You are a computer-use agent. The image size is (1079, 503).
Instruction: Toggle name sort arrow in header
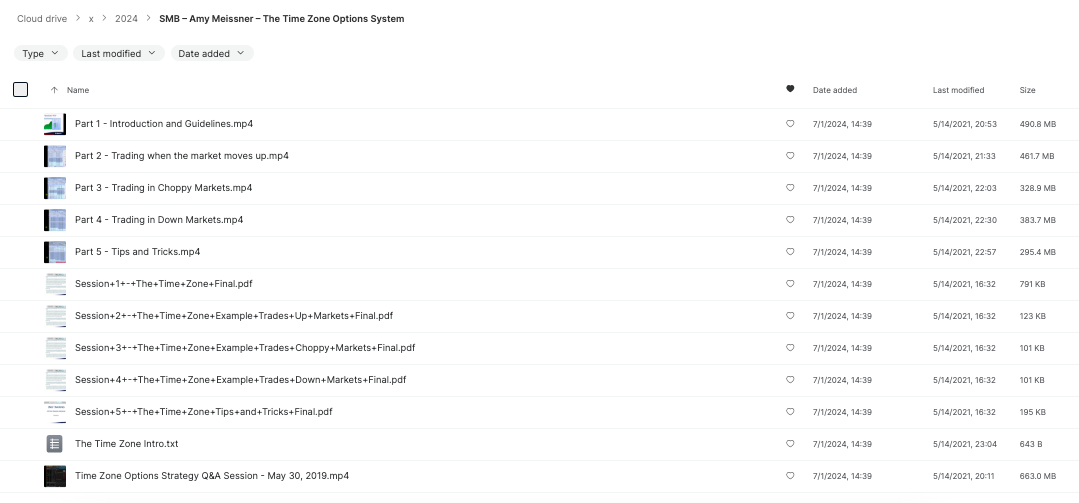(54, 90)
